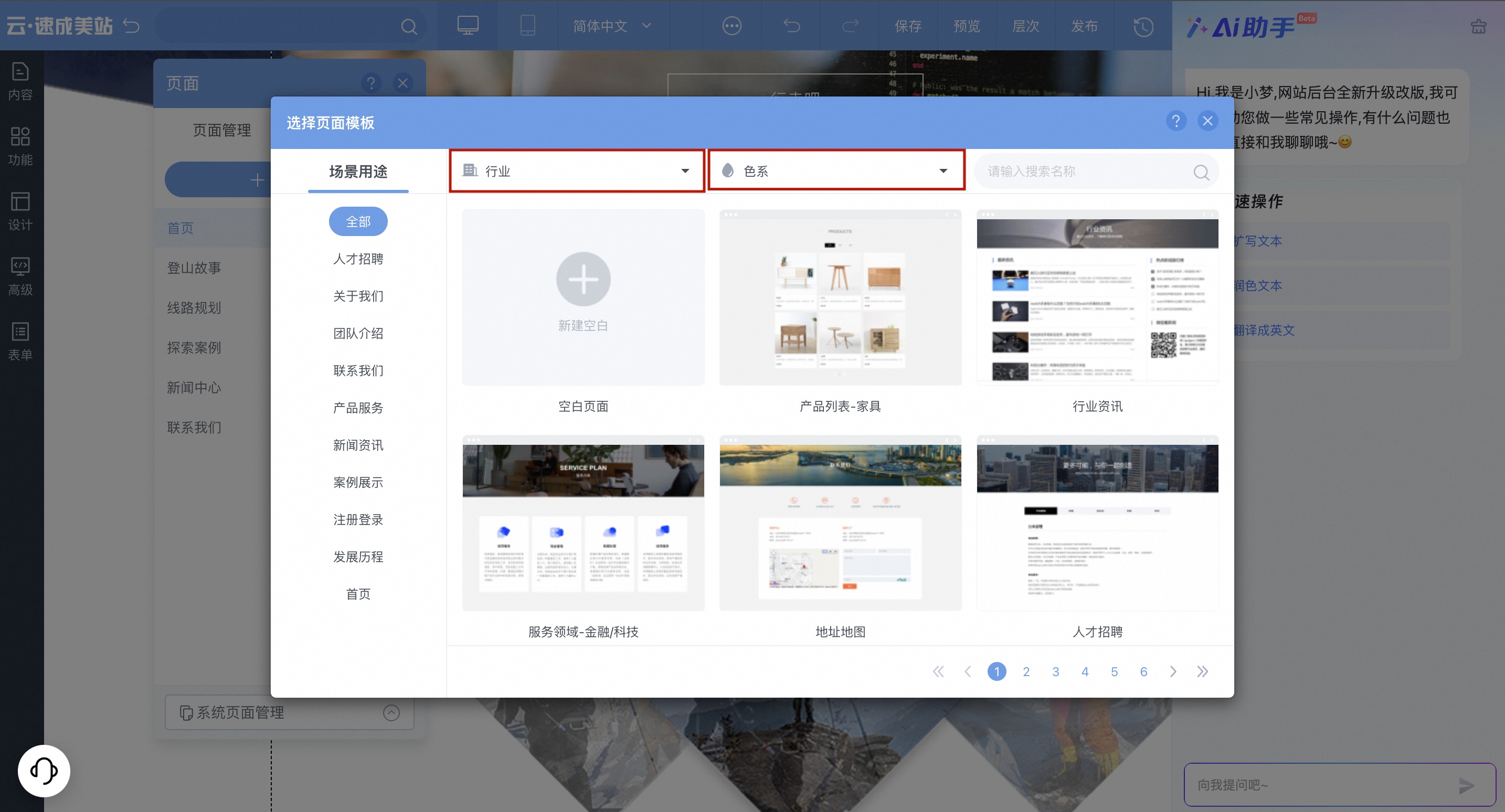Open the 简体中文 language dropdown
Viewport: 1505px width, 812px height.
[x=611, y=26]
